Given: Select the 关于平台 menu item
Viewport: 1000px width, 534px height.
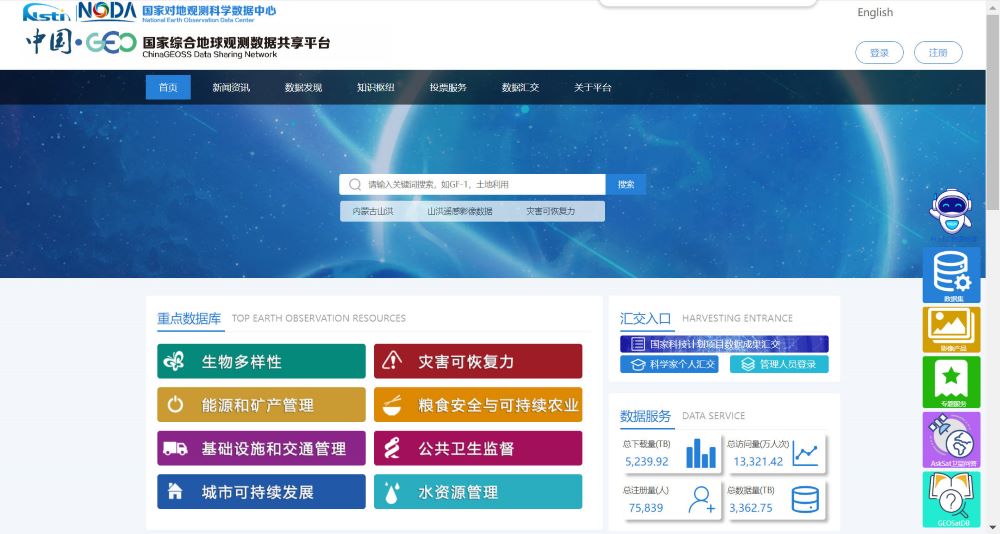Looking at the screenshot, I should pyautogui.click(x=592, y=88).
